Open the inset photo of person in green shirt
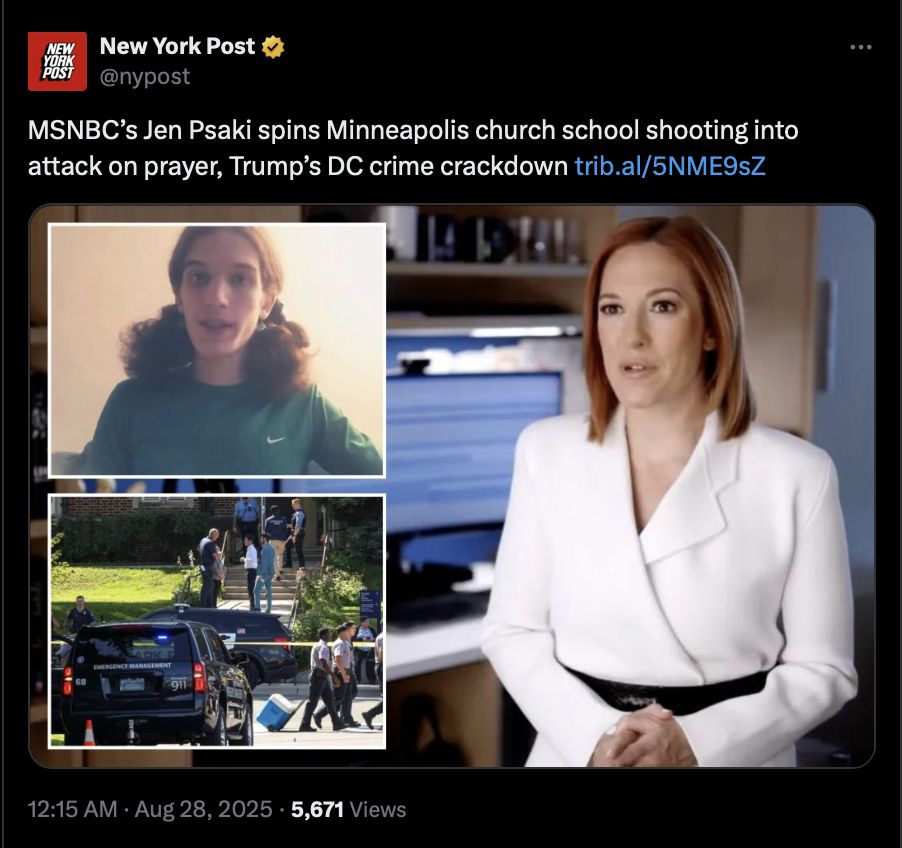 pyautogui.click(x=217, y=350)
